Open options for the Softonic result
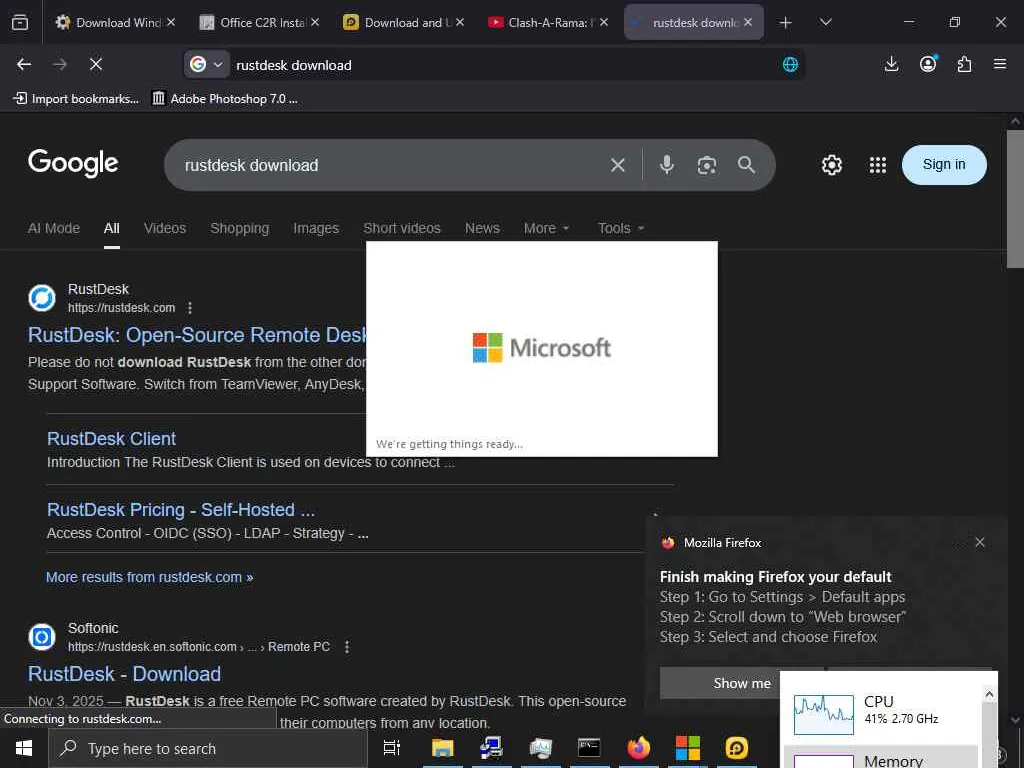1024x768 pixels. [x=347, y=647]
